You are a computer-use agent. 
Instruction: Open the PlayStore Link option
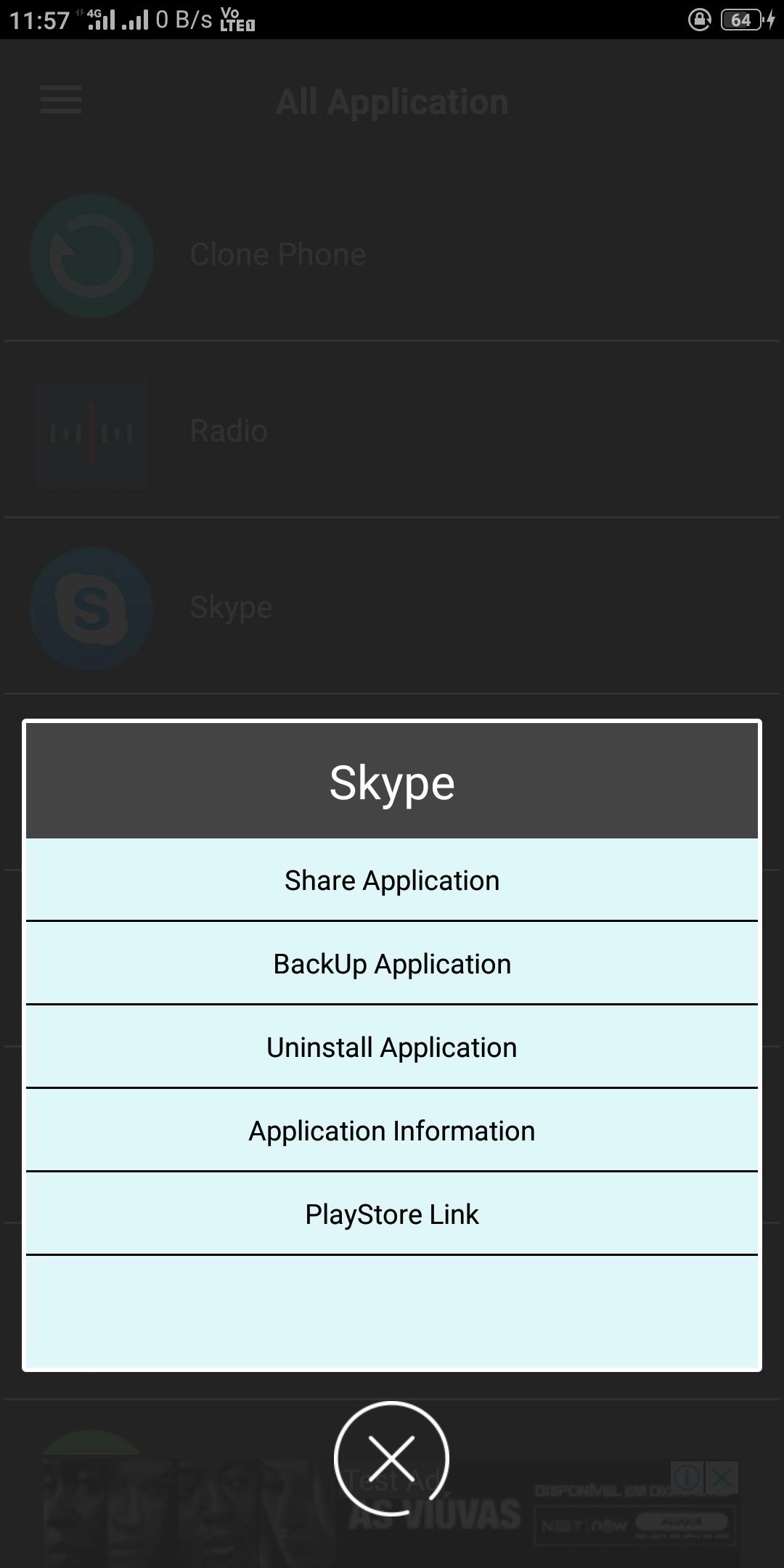pyautogui.click(x=392, y=1214)
